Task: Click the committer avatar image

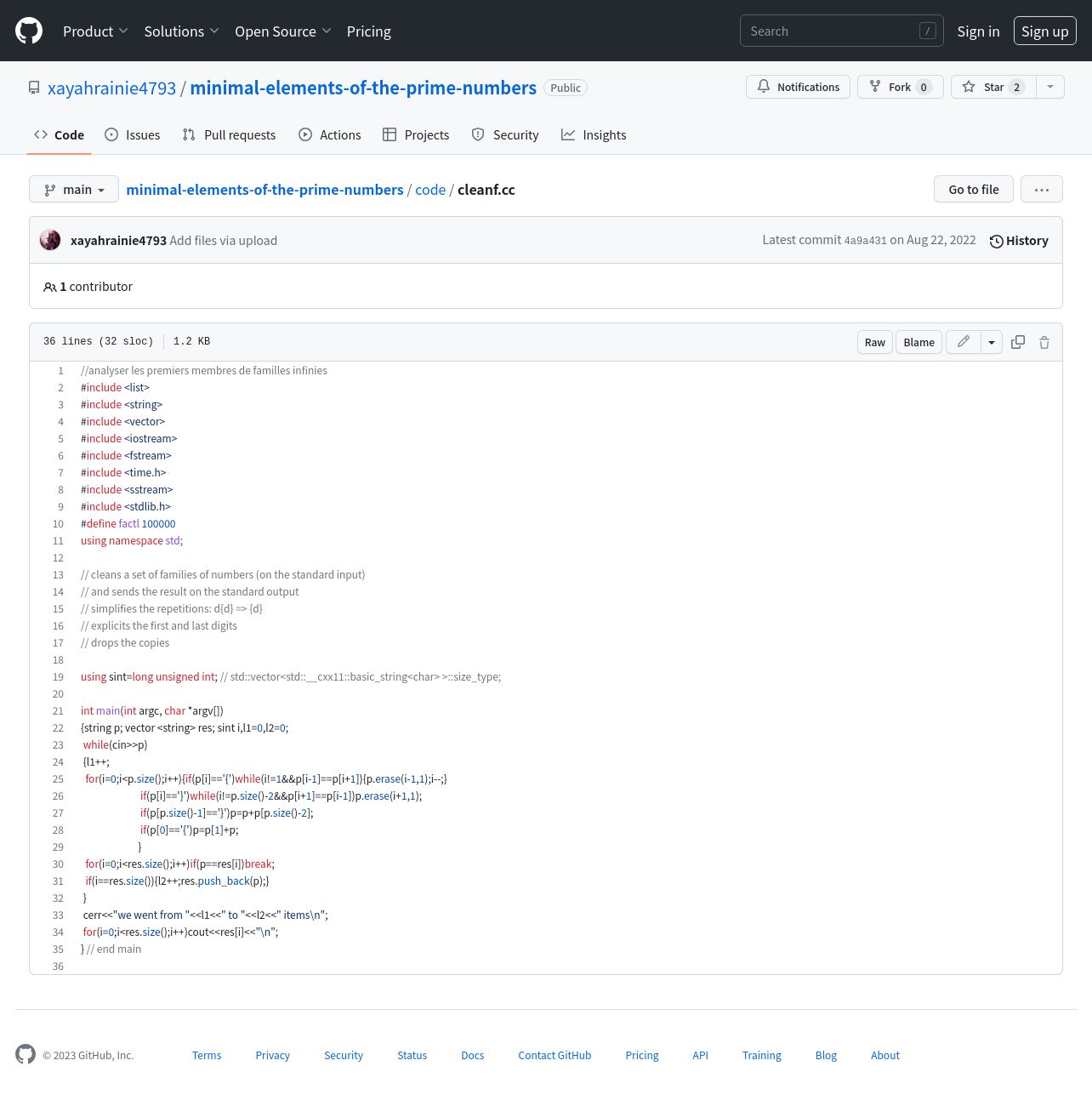Action: click(50, 240)
